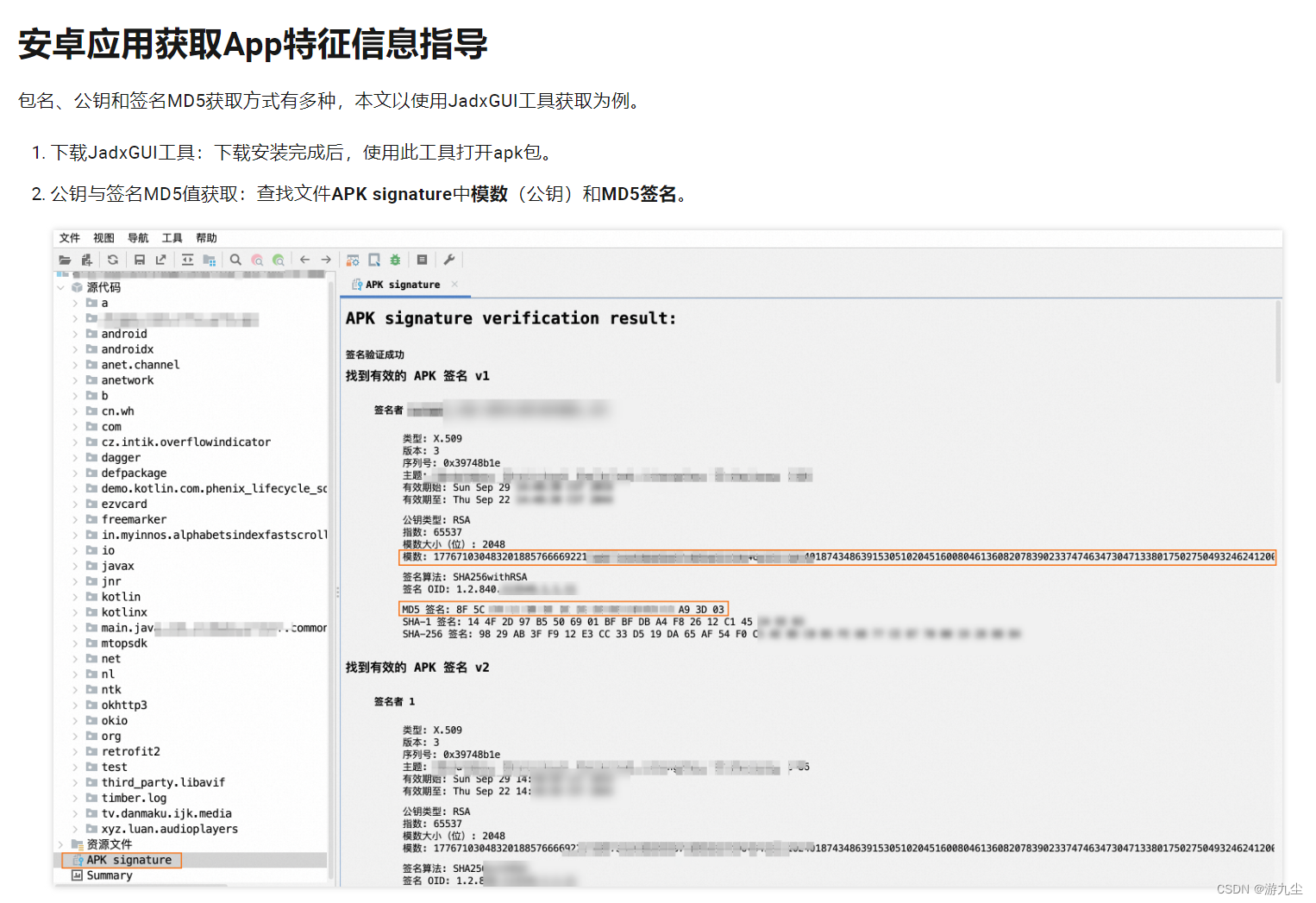Save the project using the save icon
This screenshot has height=903, width=1316.
[139, 260]
